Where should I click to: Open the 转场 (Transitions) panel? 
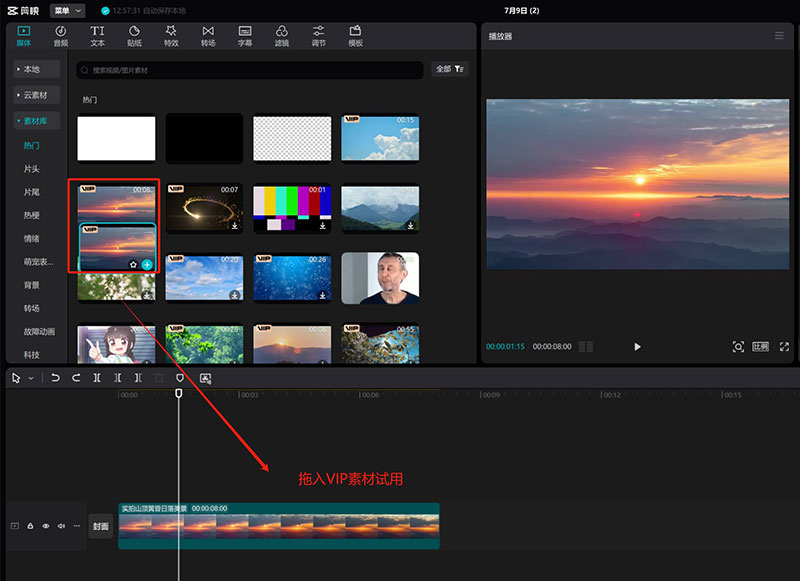pos(208,36)
